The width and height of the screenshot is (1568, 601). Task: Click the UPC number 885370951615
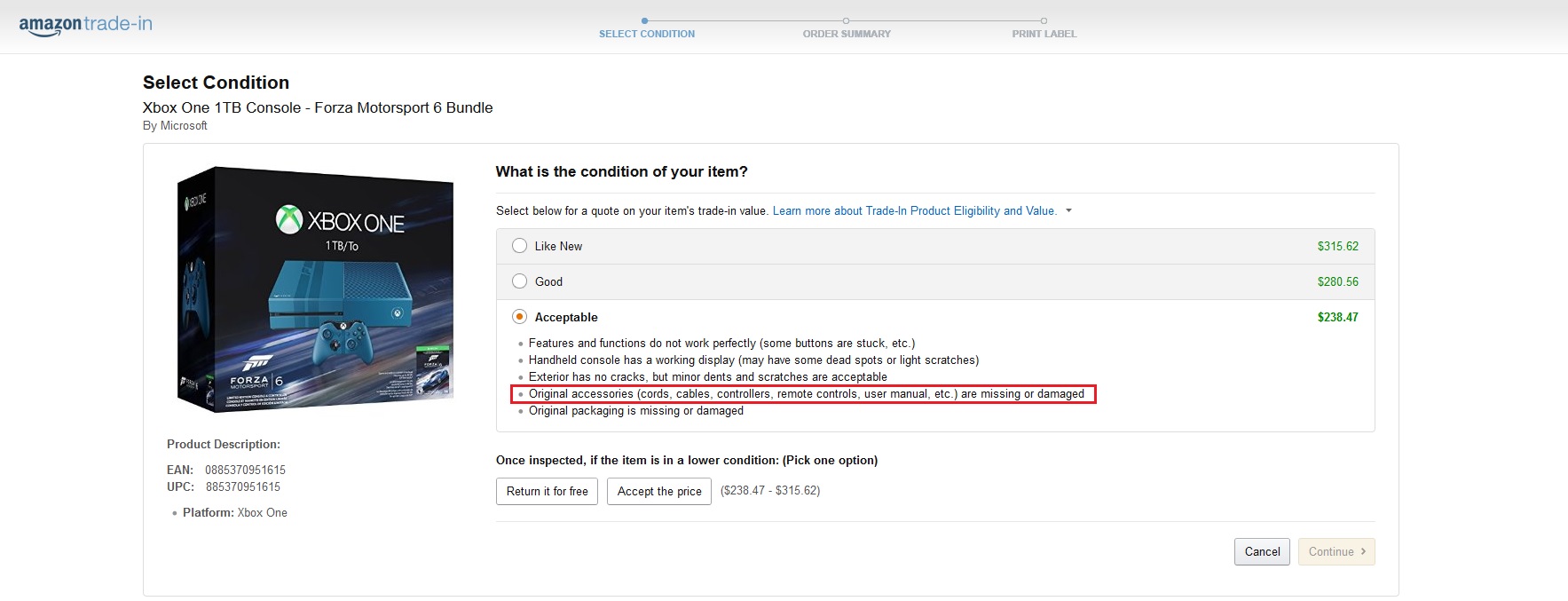click(243, 486)
